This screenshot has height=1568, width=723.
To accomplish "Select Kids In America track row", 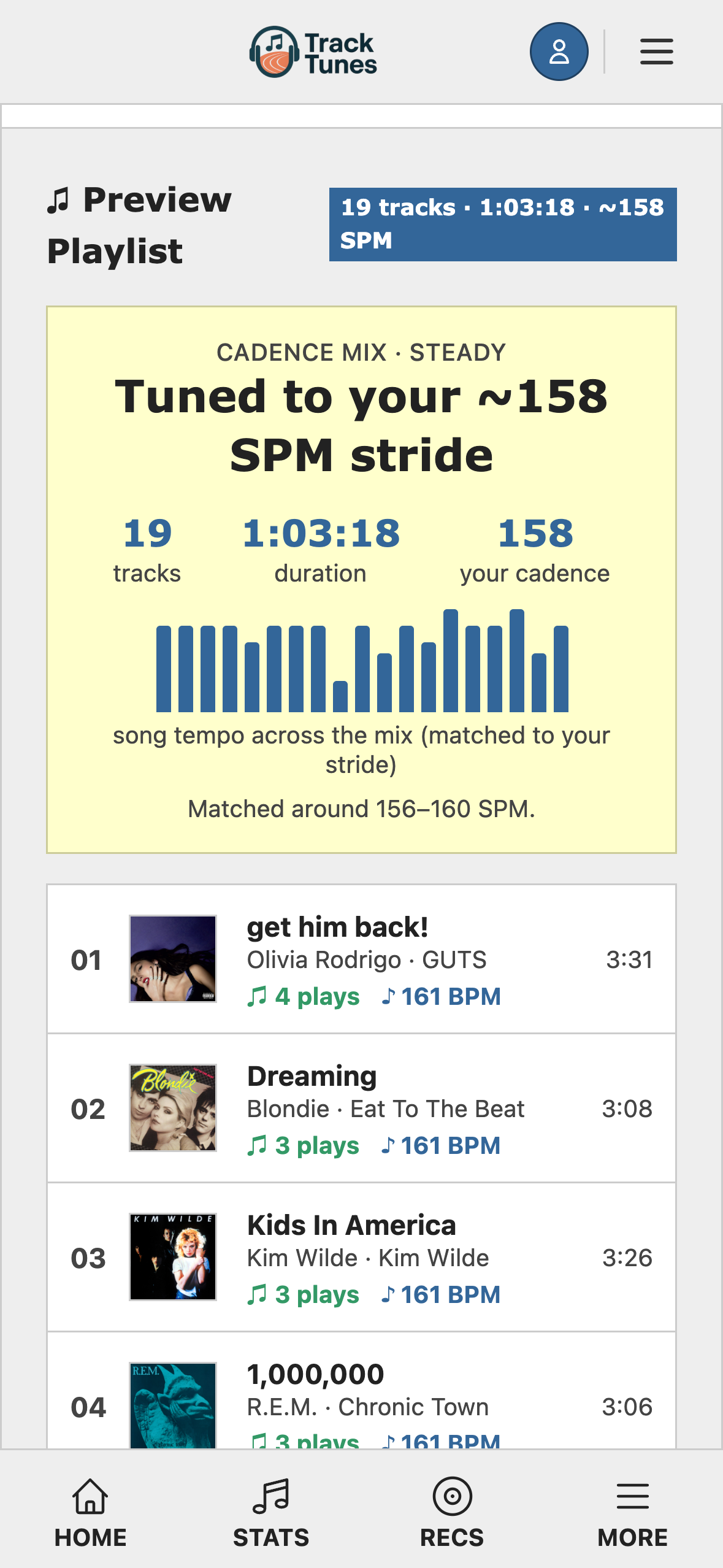I will click(362, 1257).
